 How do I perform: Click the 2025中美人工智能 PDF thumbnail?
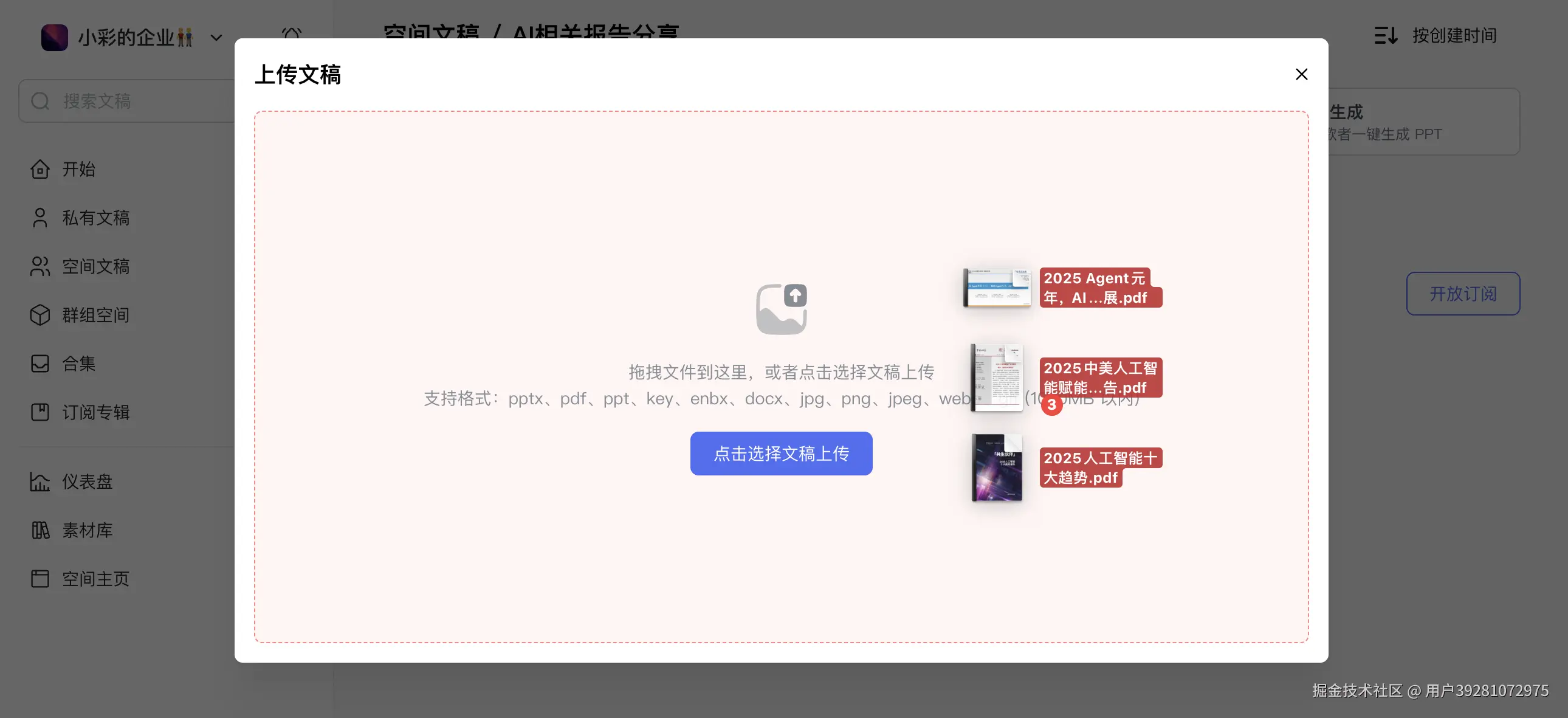pyautogui.click(x=997, y=378)
